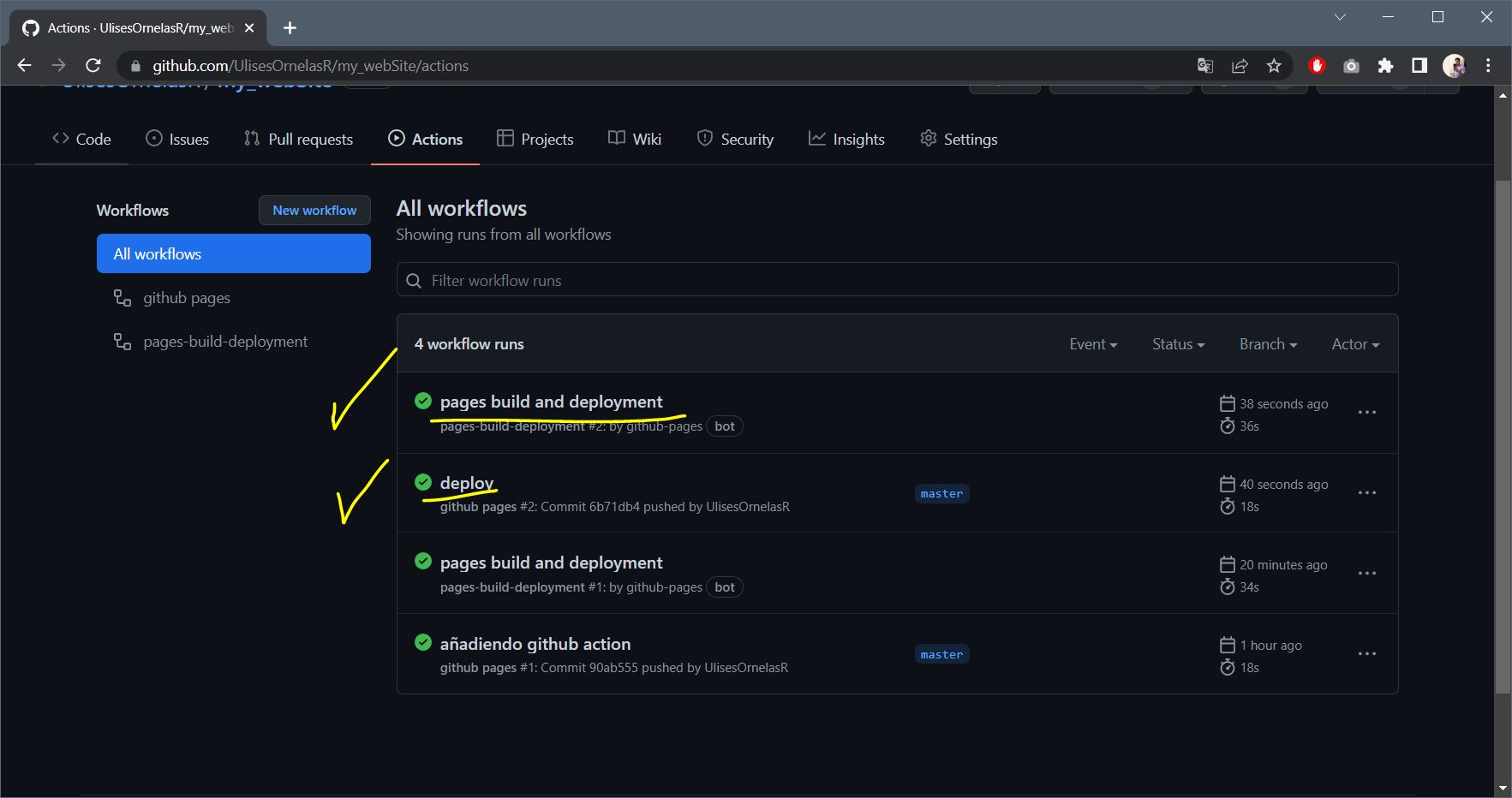This screenshot has width=1512, height=798.
Task: Click the page vertical scrollbar thumb
Action: coord(1503,437)
